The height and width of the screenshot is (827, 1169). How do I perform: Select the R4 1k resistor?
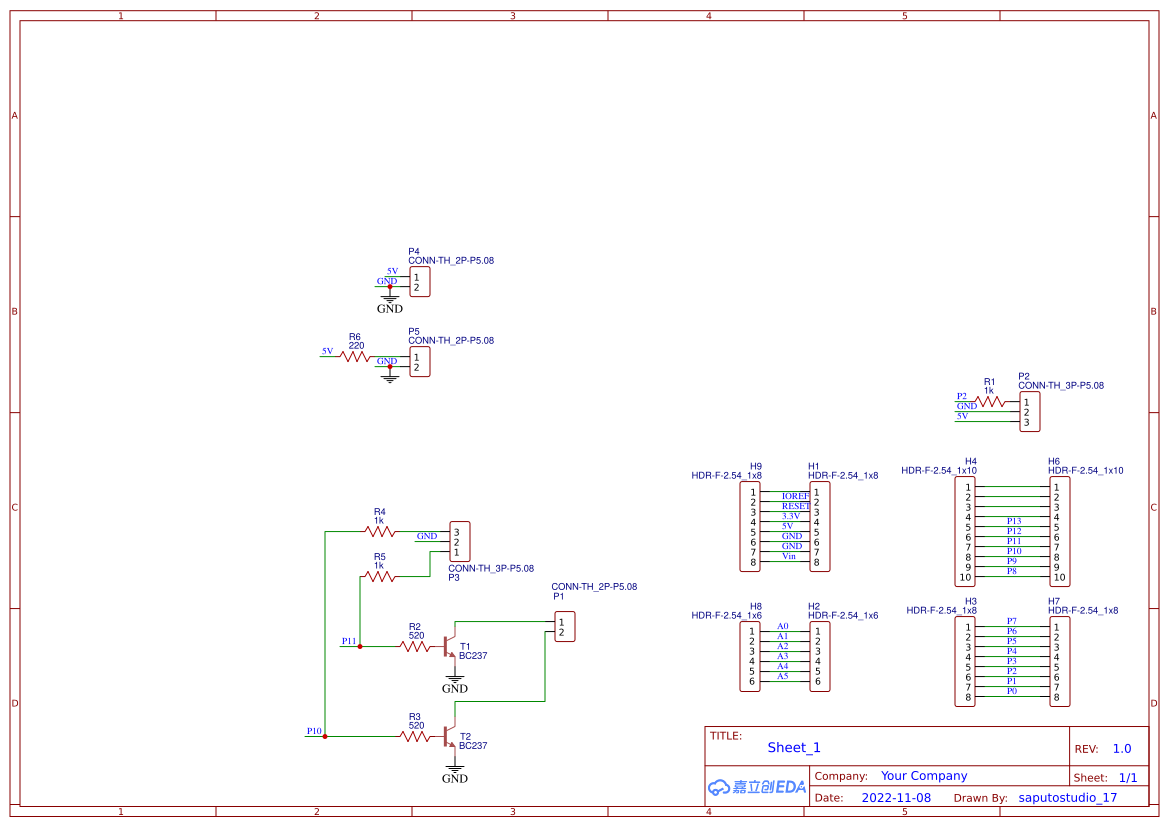[379, 531]
